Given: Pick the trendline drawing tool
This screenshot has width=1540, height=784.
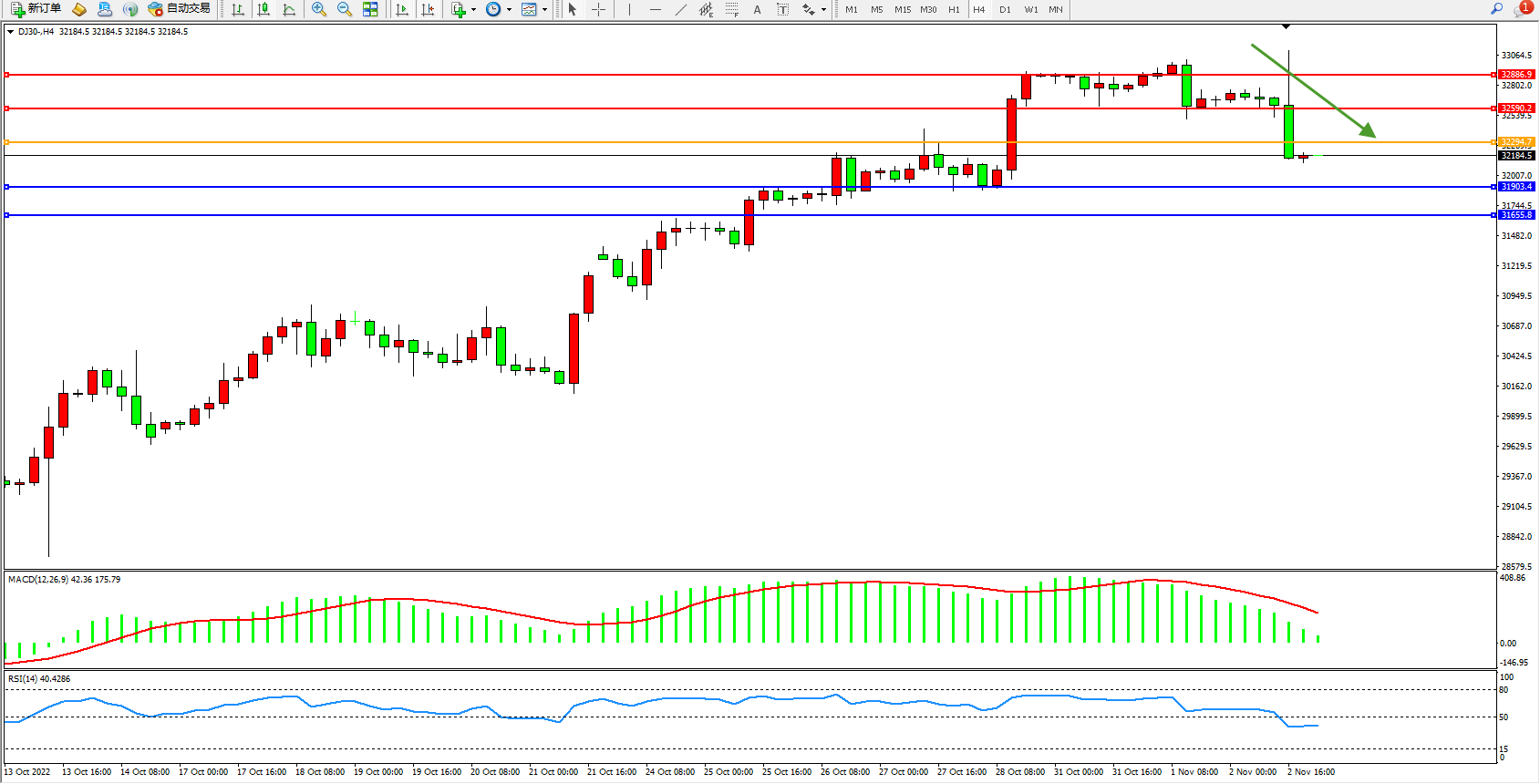Looking at the screenshot, I should 681,9.
